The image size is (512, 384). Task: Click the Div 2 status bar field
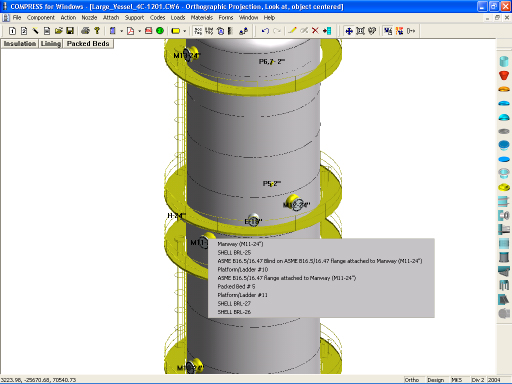click(x=478, y=380)
